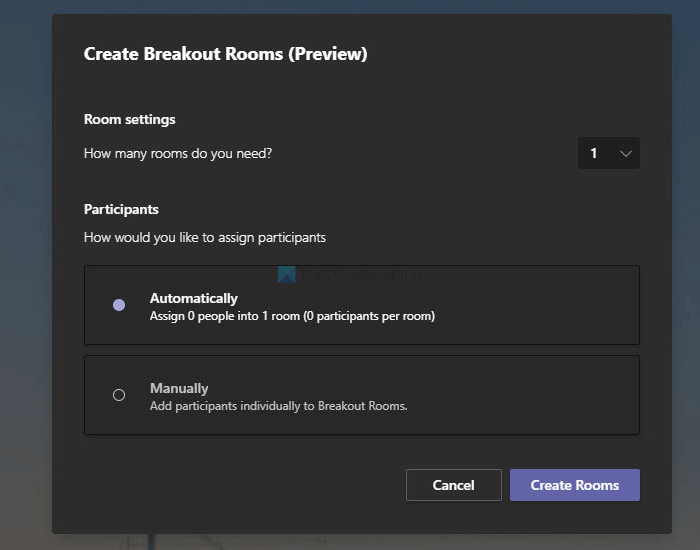Click the Participants heading
Viewport: 700px width, 550px height.
[121, 210]
